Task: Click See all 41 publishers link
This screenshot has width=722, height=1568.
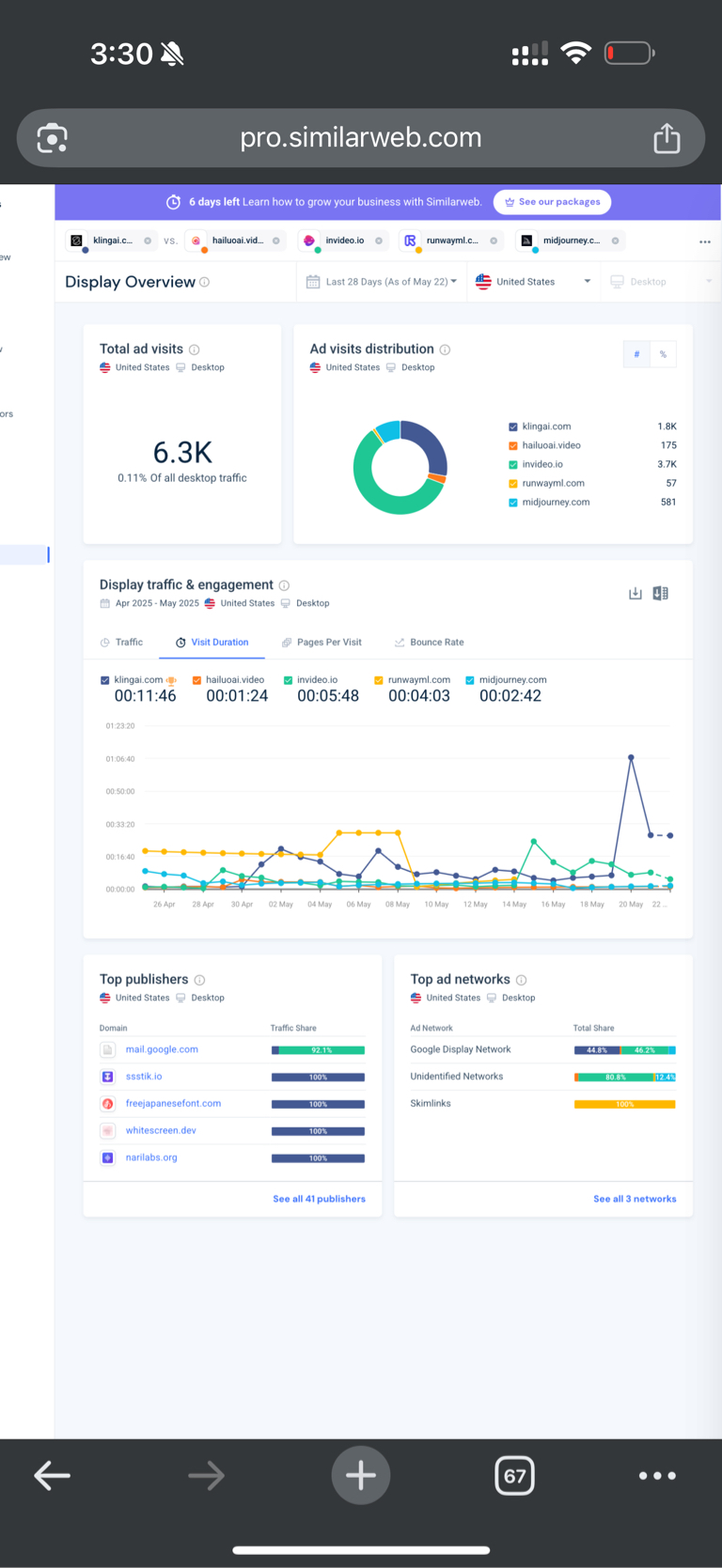Action: [x=319, y=1199]
